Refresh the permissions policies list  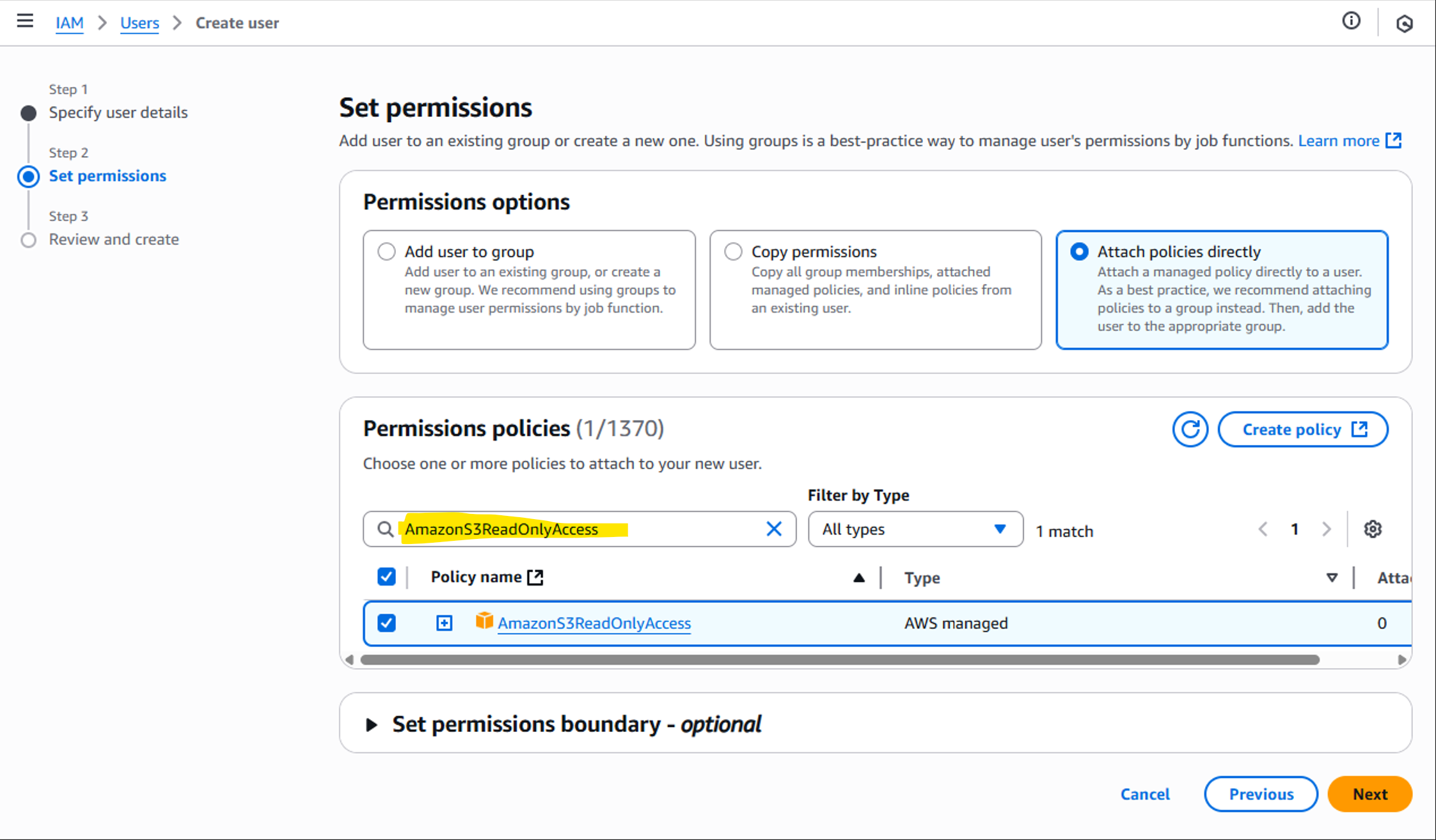tap(1190, 429)
